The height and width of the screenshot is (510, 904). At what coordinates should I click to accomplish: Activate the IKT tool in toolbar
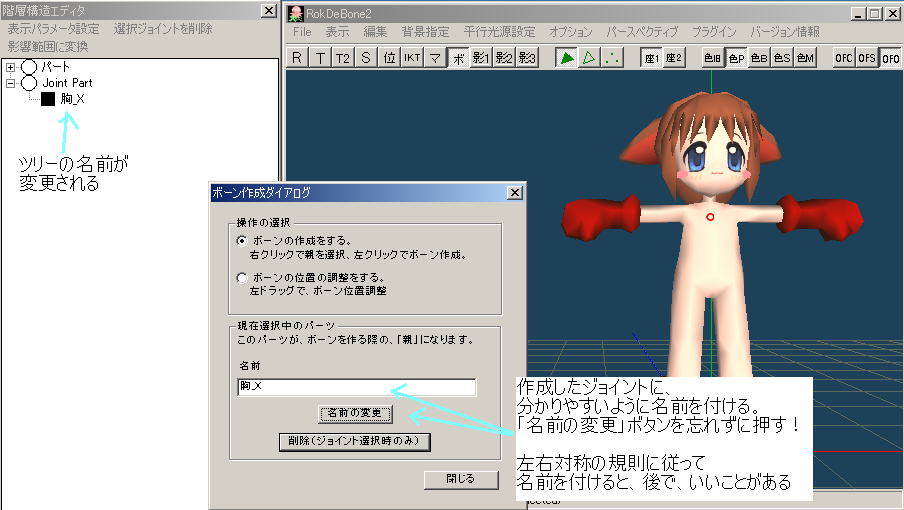[x=412, y=58]
